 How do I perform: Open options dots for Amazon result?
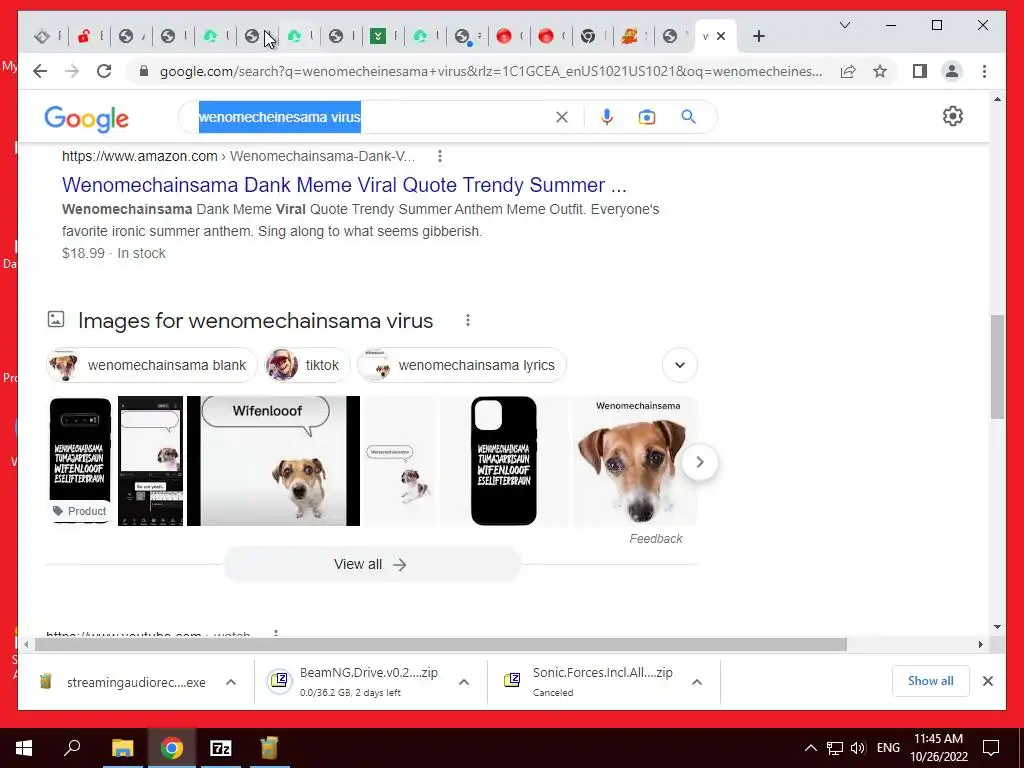point(440,156)
